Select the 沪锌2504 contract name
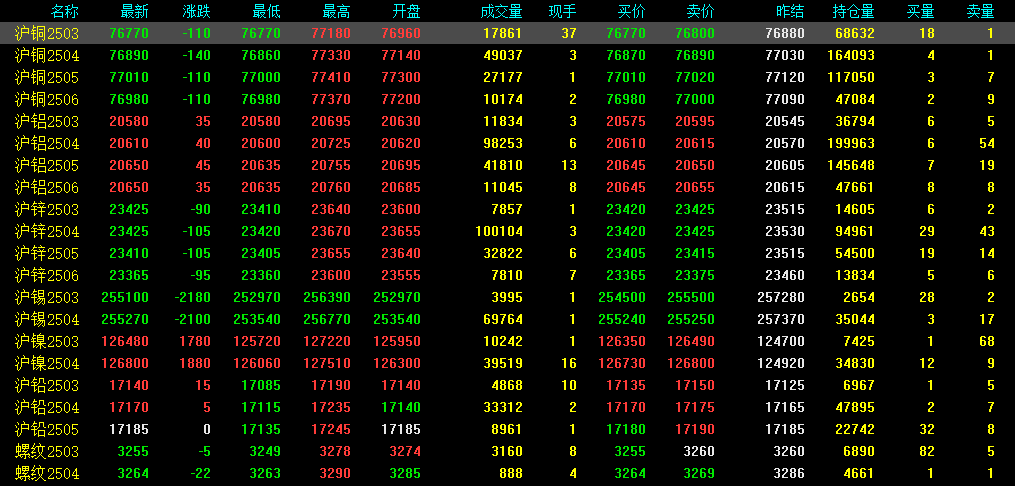The height and width of the screenshot is (486, 1015). pos(47,232)
